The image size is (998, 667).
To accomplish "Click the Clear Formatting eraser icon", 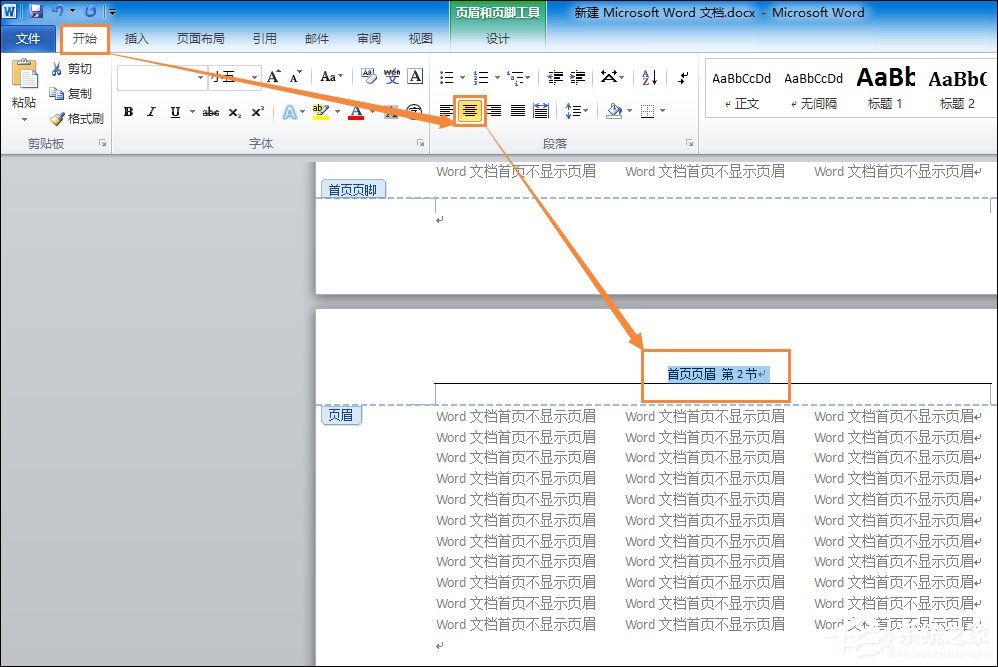I will [x=368, y=77].
